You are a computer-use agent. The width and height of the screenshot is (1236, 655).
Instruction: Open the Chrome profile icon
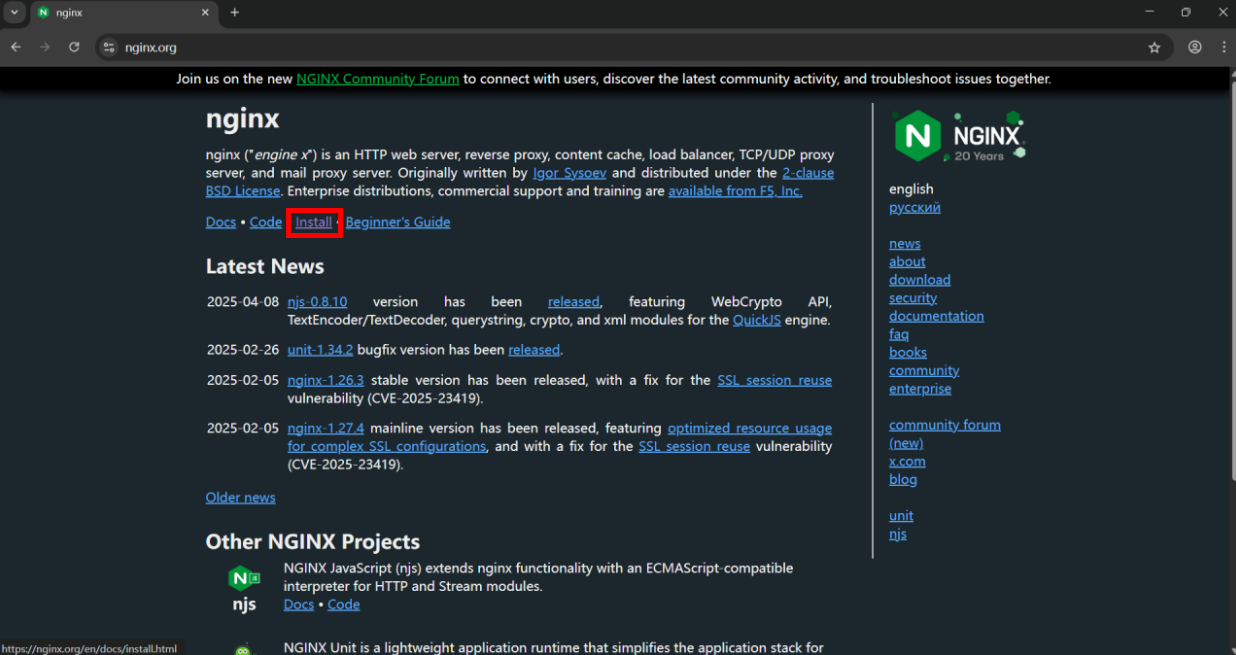(x=1195, y=47)
